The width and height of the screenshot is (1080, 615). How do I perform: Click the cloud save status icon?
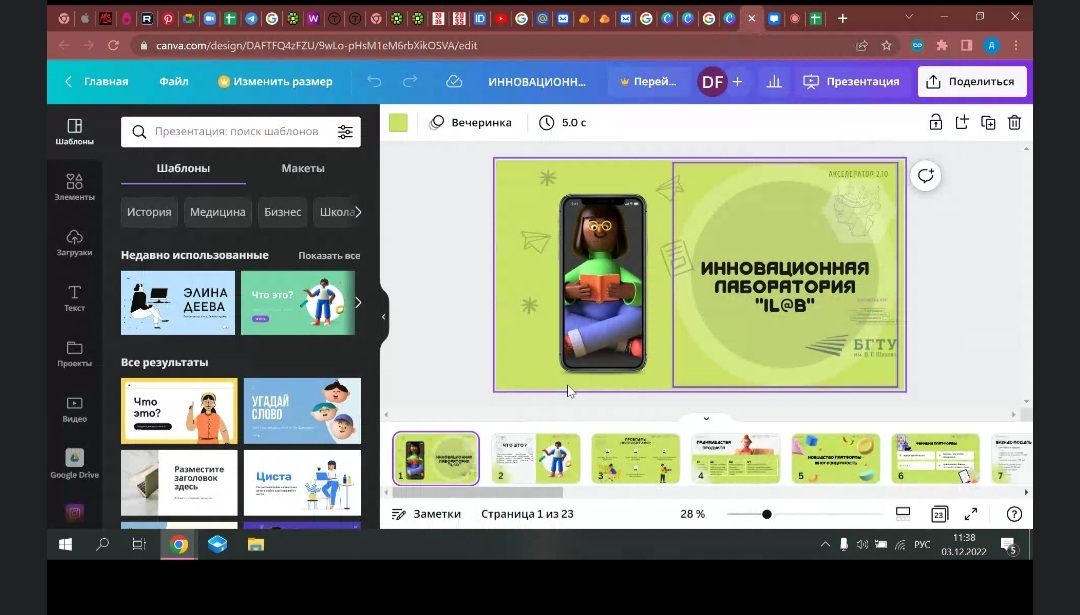click(454, 81)
